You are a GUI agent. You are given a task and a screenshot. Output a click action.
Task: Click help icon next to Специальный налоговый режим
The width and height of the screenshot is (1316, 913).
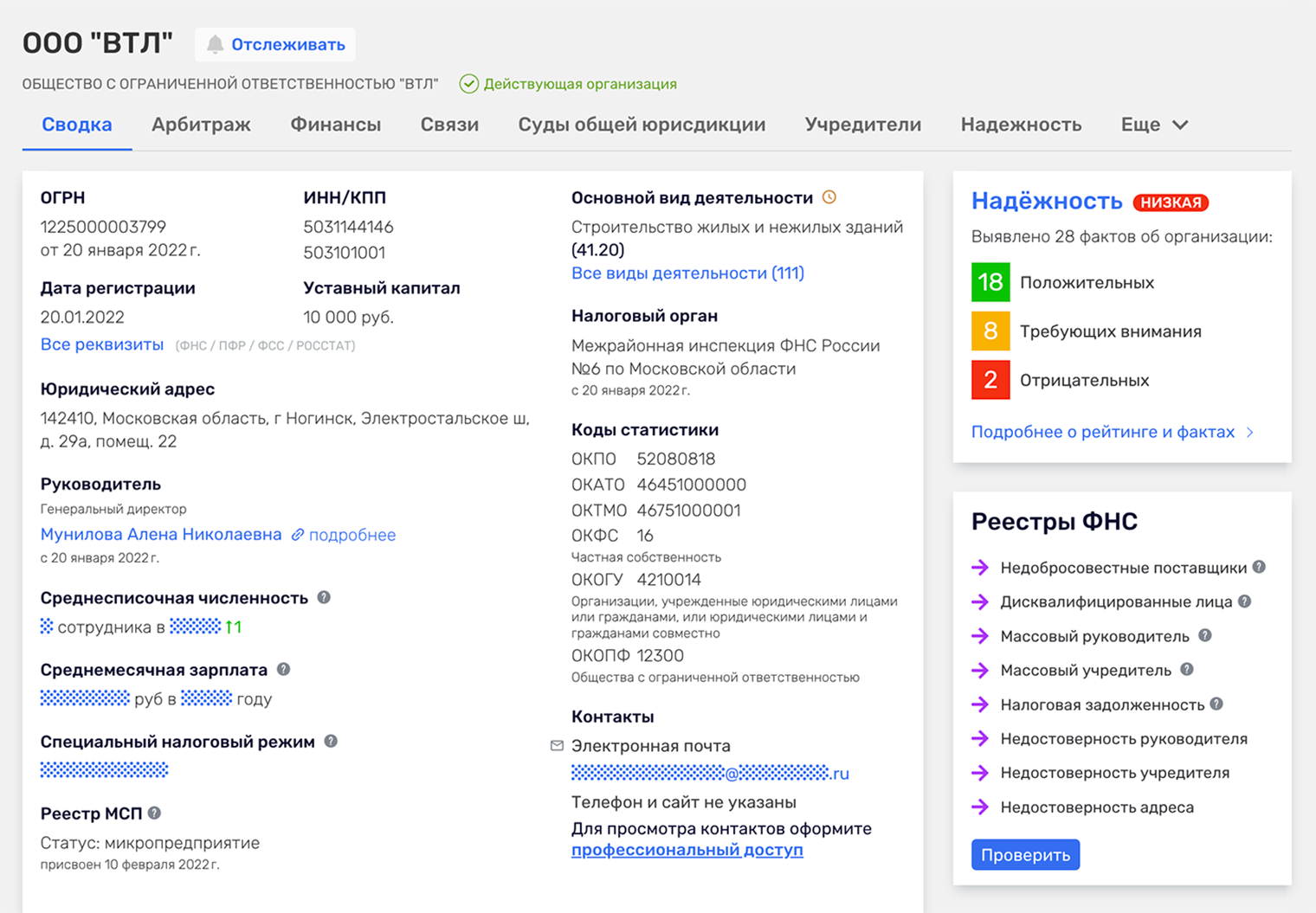(331, 741)
